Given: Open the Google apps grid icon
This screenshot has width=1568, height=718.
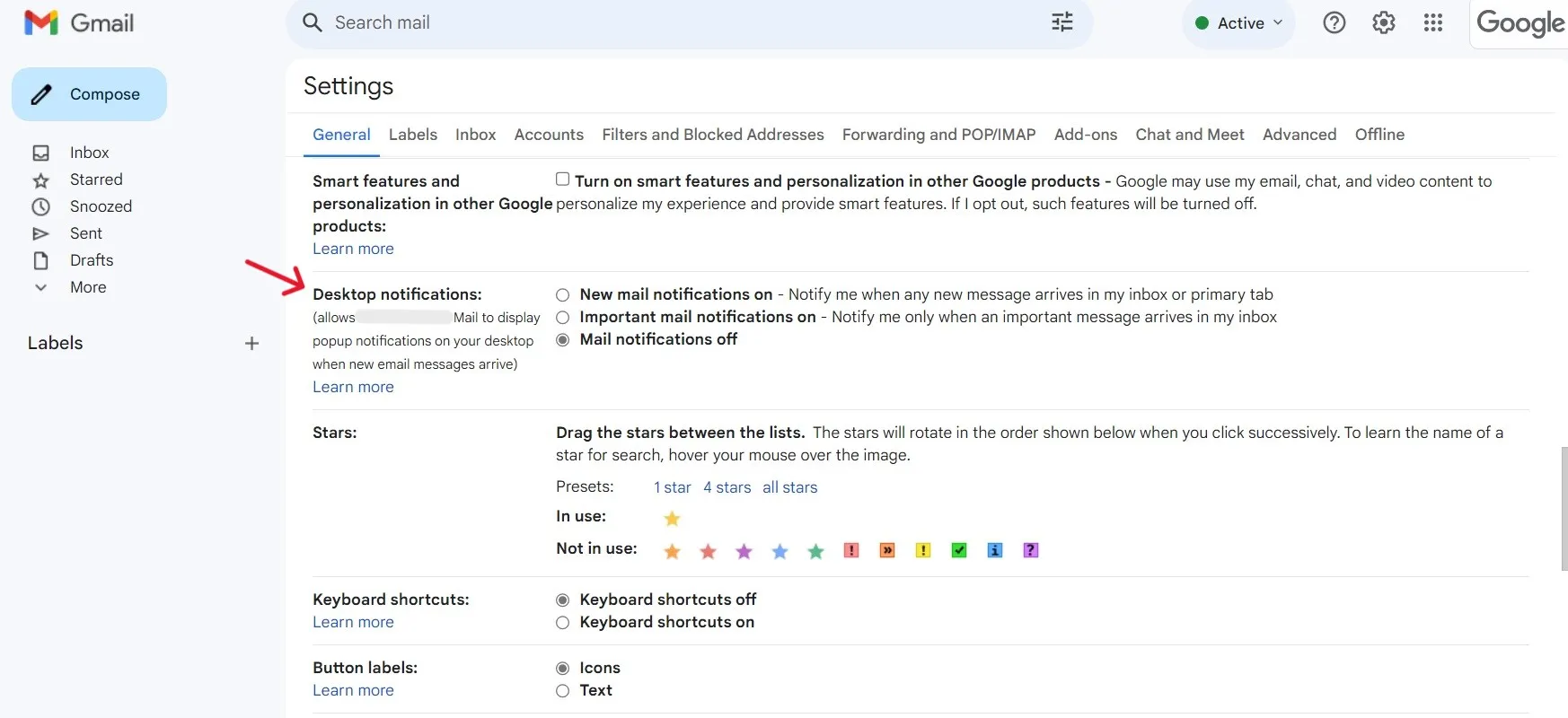Looking at the screenshot, I should tap(1432, 23).
